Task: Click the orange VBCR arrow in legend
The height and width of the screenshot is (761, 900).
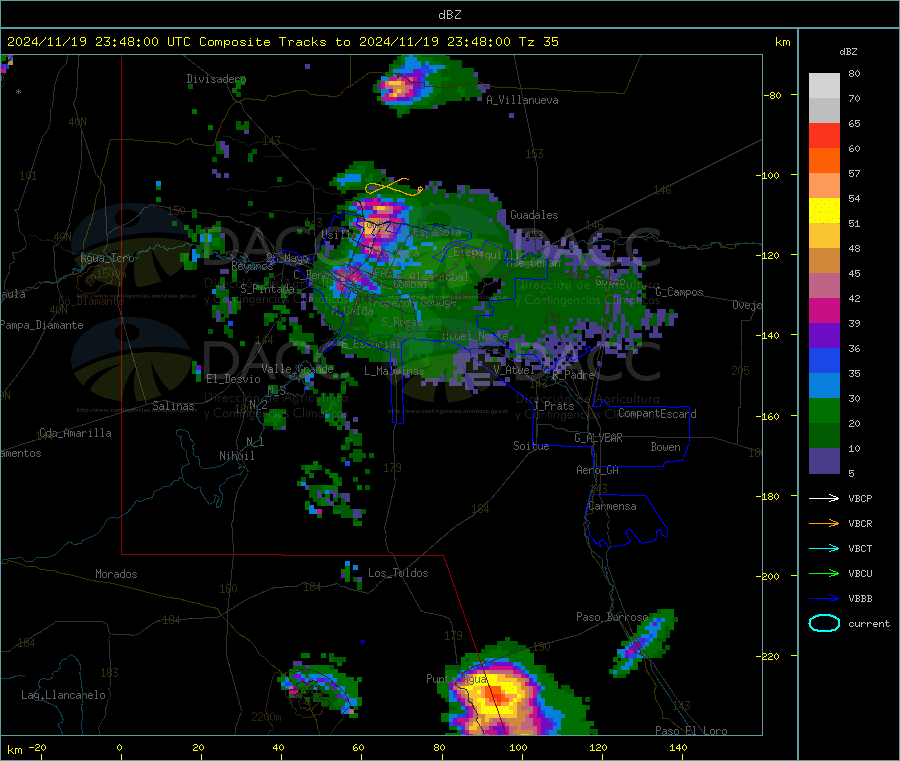Action: 824,523
